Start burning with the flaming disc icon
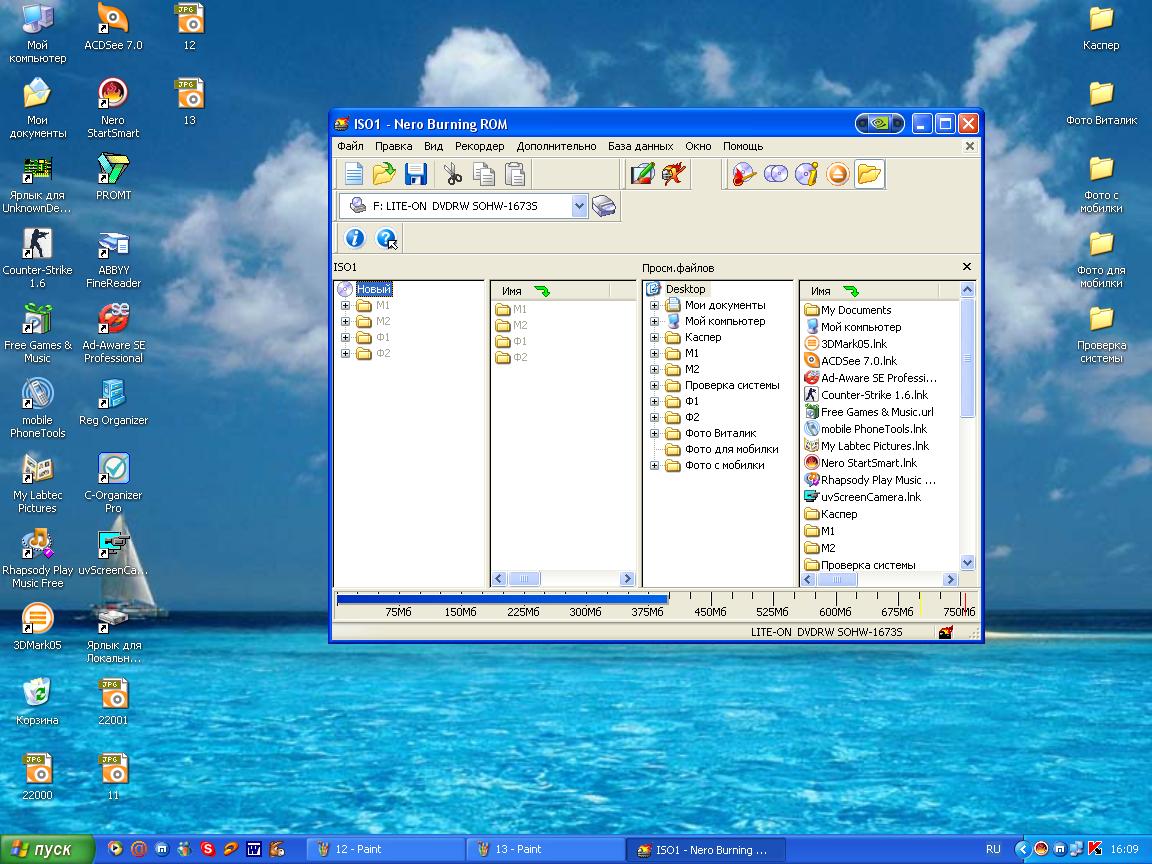 point(744,175)
